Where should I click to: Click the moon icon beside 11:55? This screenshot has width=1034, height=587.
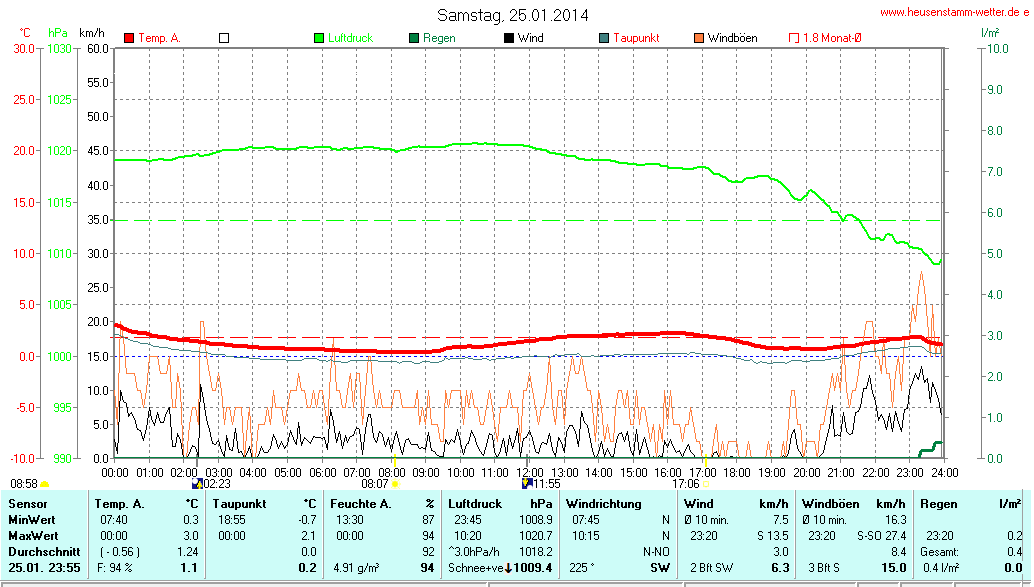526,483
